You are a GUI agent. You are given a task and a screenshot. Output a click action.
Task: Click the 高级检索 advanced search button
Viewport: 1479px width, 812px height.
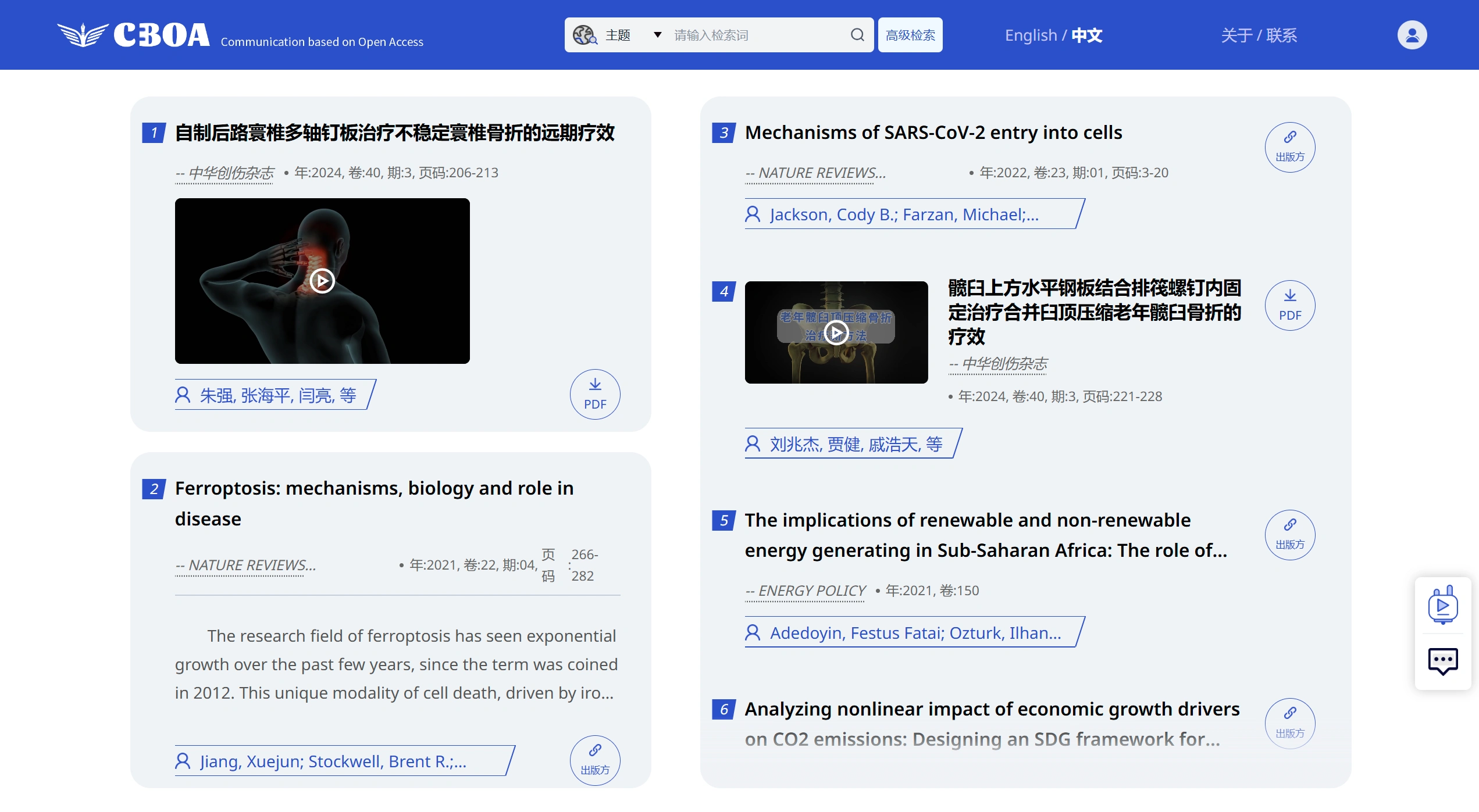coord(910,34)
